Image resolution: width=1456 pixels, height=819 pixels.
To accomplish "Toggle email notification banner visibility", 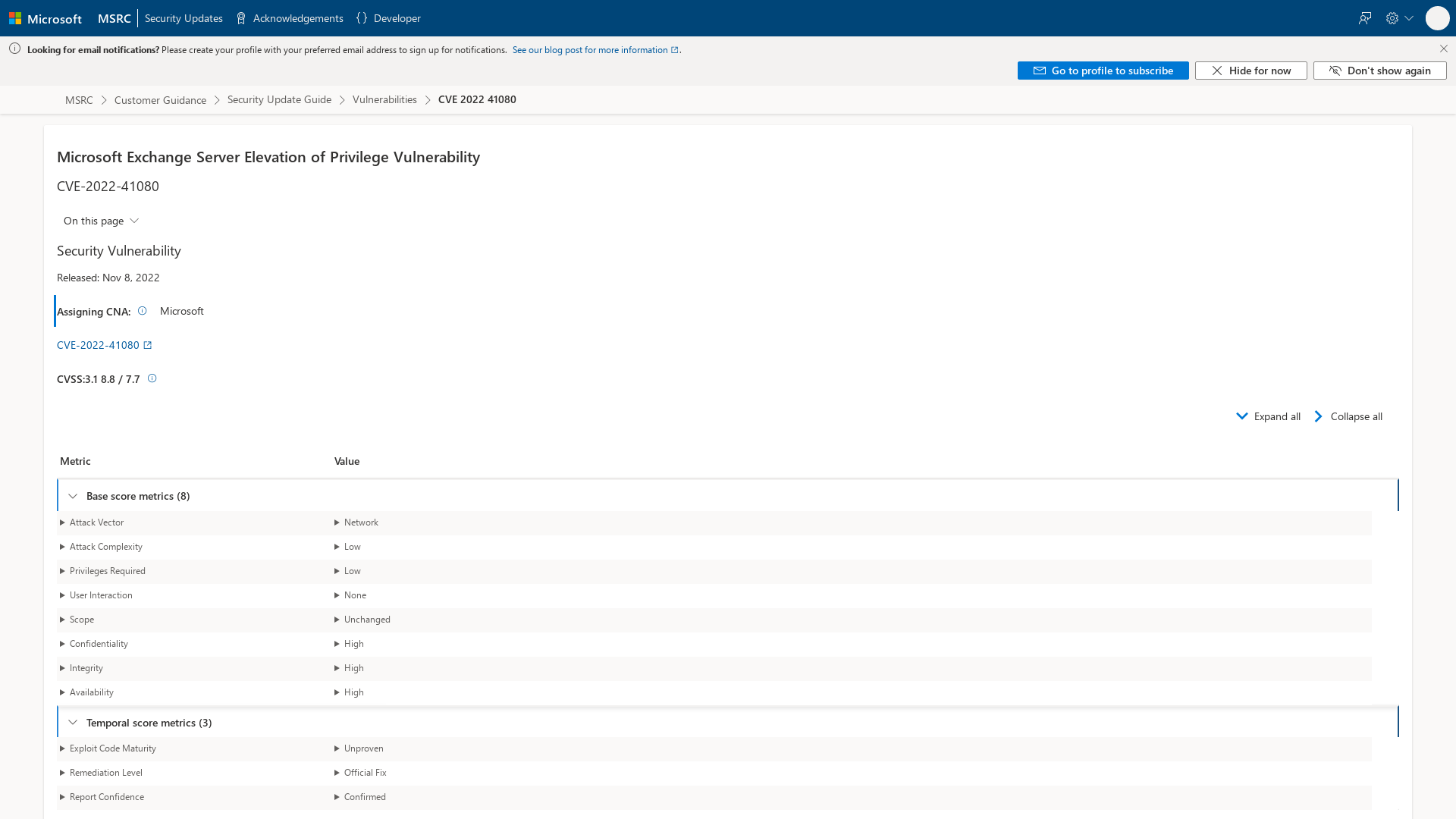I will pyautogui.click(x=1443, y=48).
